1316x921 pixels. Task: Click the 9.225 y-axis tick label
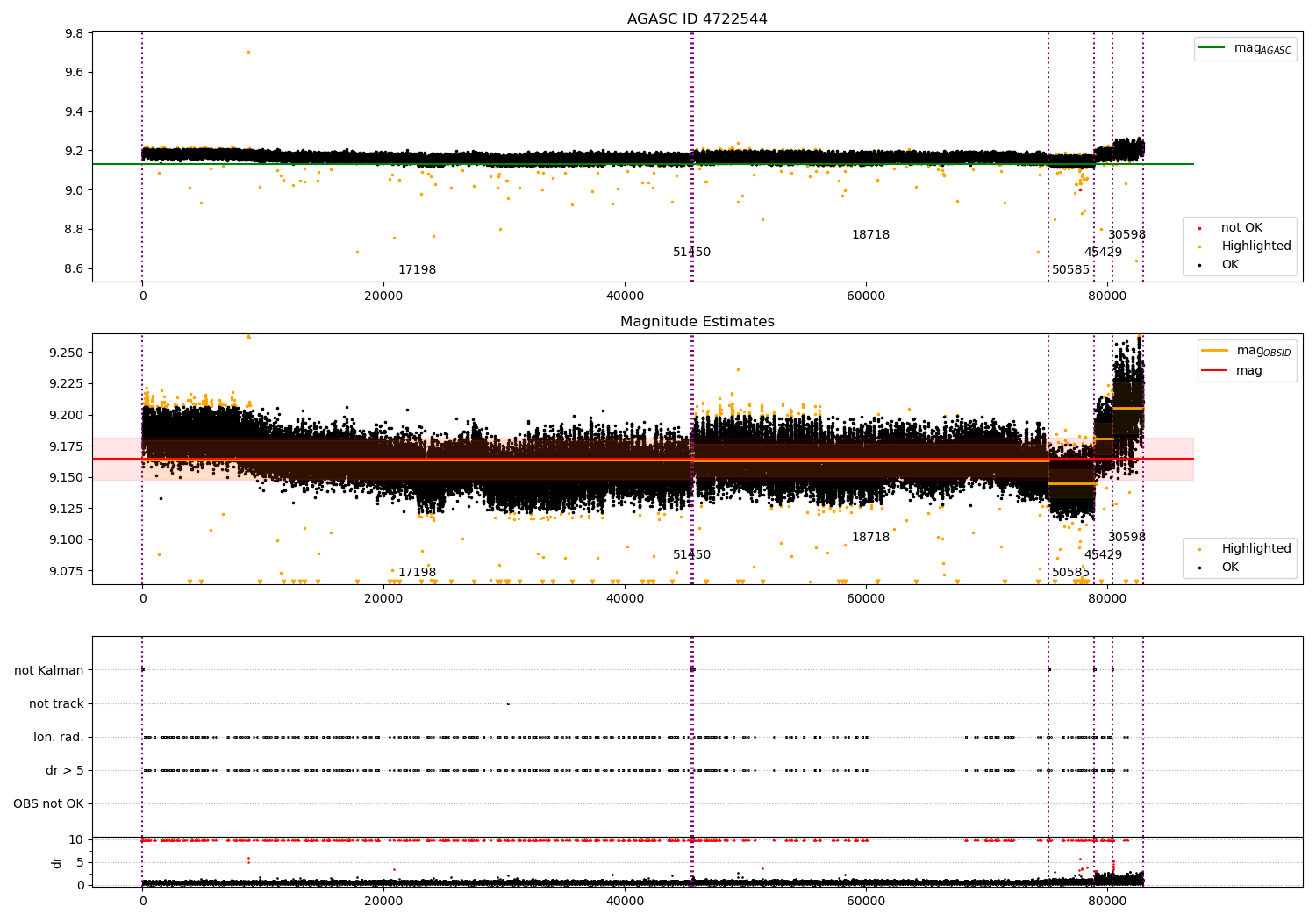[x=68, y=384]
